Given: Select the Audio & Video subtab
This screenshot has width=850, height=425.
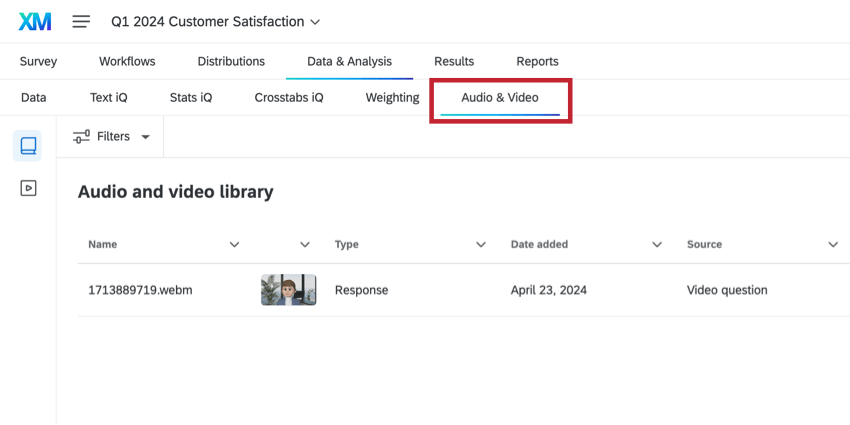Looking at the screenshot, I should (499, 97).
